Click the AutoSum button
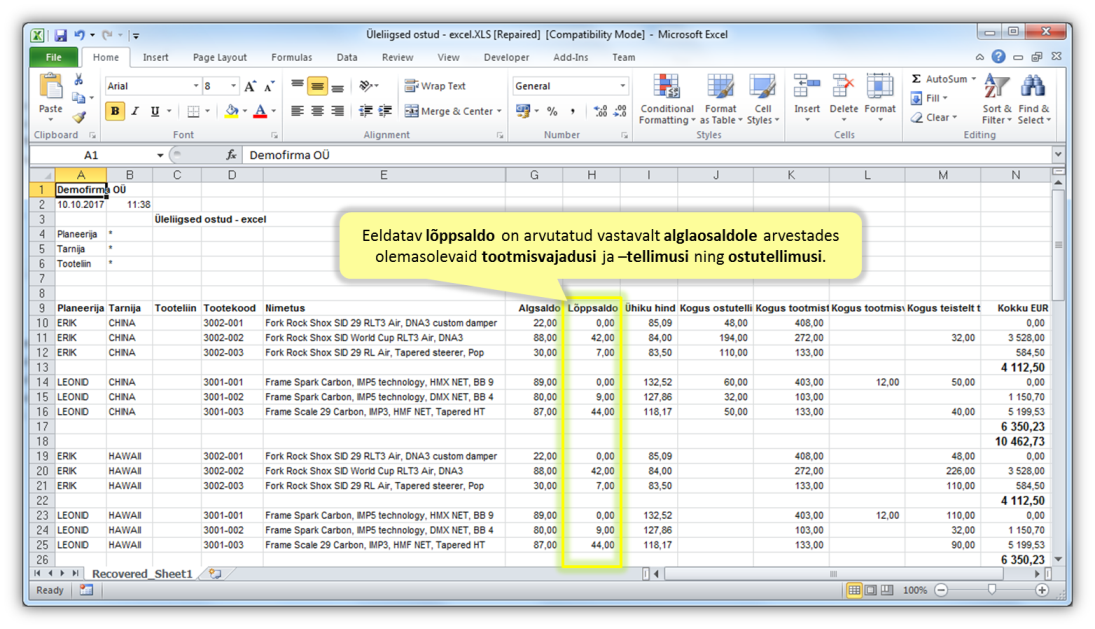 pyautogui.click(x=940, y=79)
